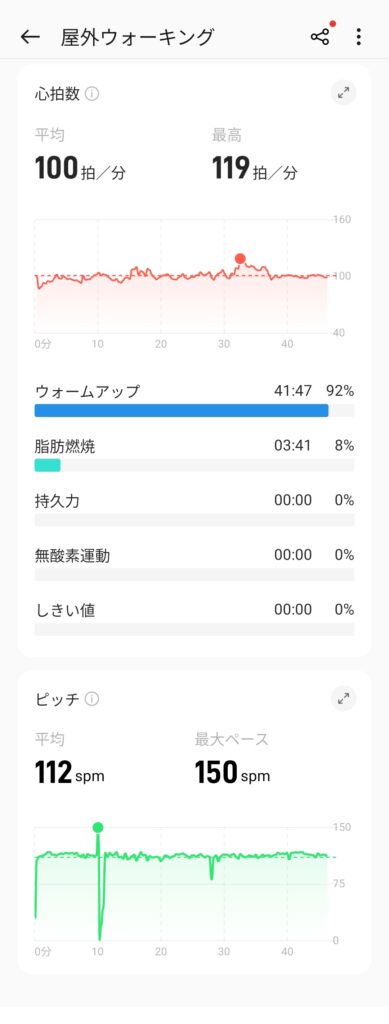This screenshot has width=389, height=1024.
Task: Tap the share icon in header
Action: (320, 37)
